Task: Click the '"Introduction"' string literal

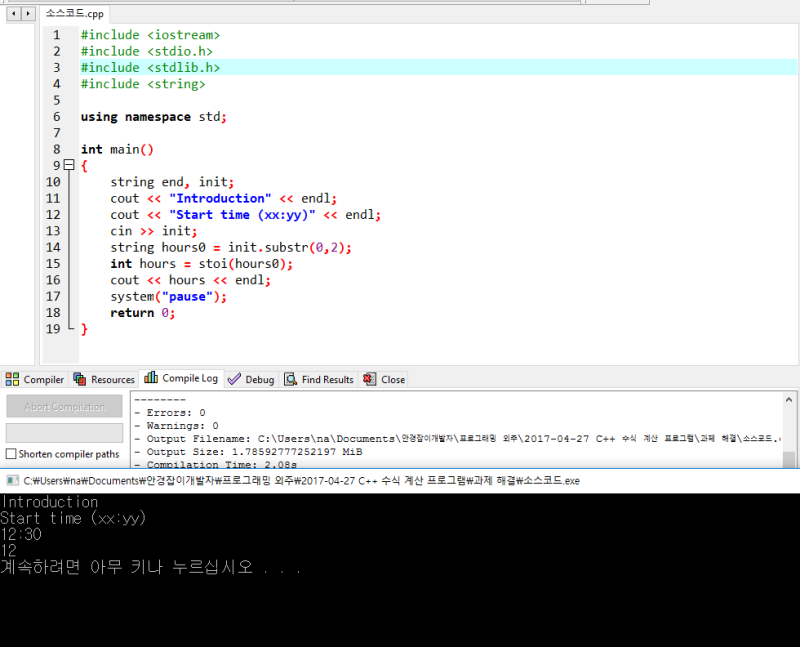Action: coord(220,198)
